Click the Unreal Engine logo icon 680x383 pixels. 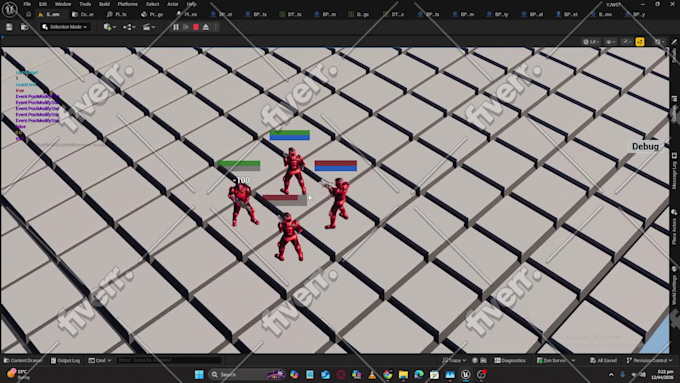10,9
